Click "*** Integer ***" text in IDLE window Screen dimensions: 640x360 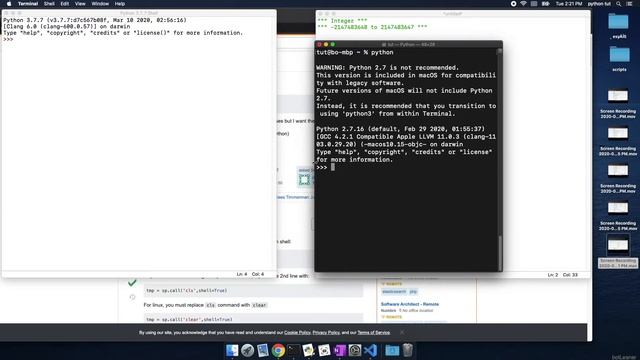342,20
